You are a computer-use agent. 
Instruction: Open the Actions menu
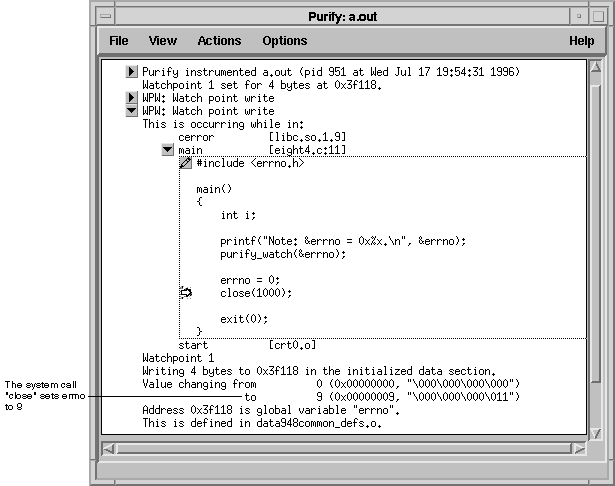pos(219,41)
